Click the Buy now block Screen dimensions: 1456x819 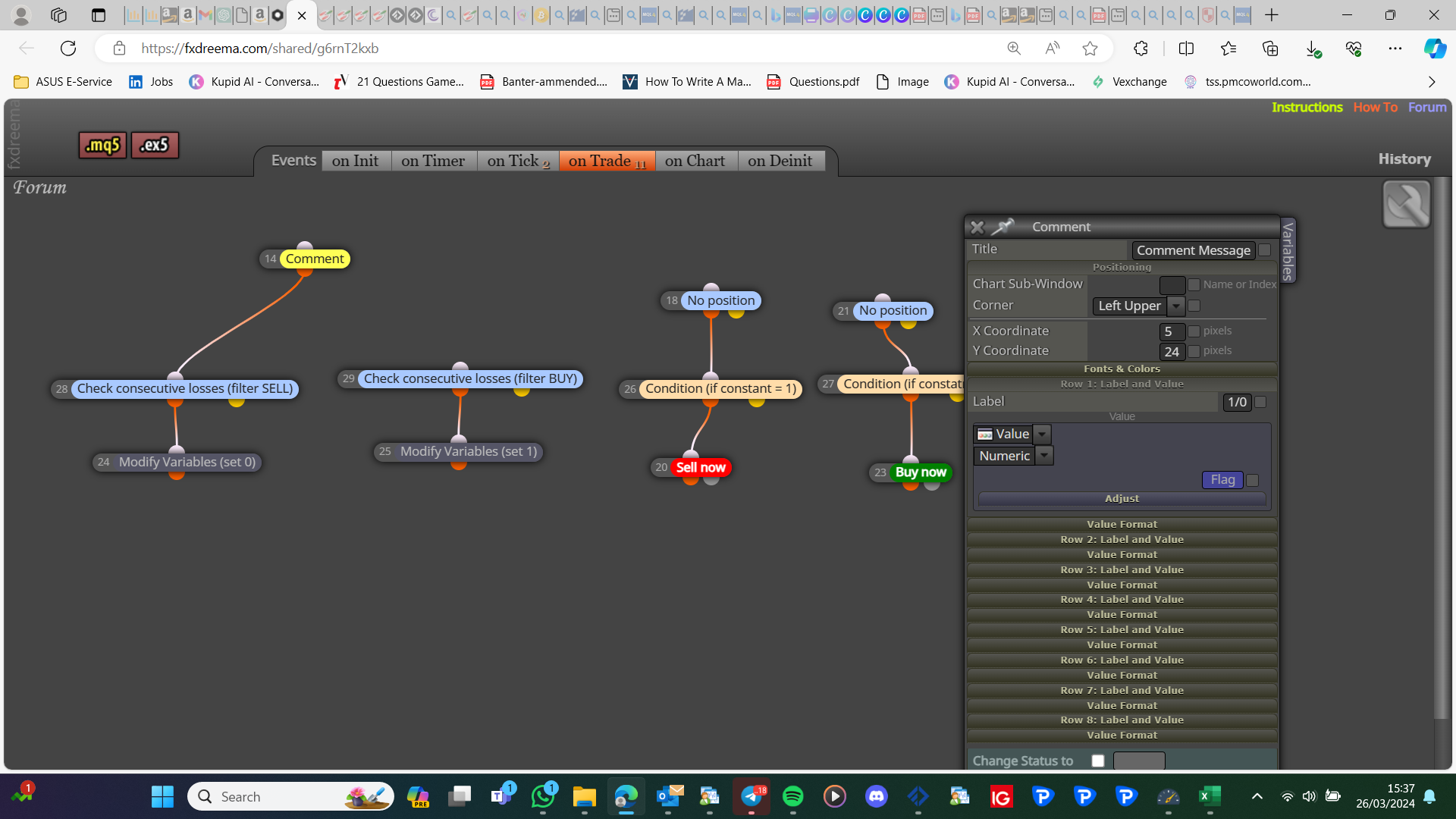coord(921,472)
